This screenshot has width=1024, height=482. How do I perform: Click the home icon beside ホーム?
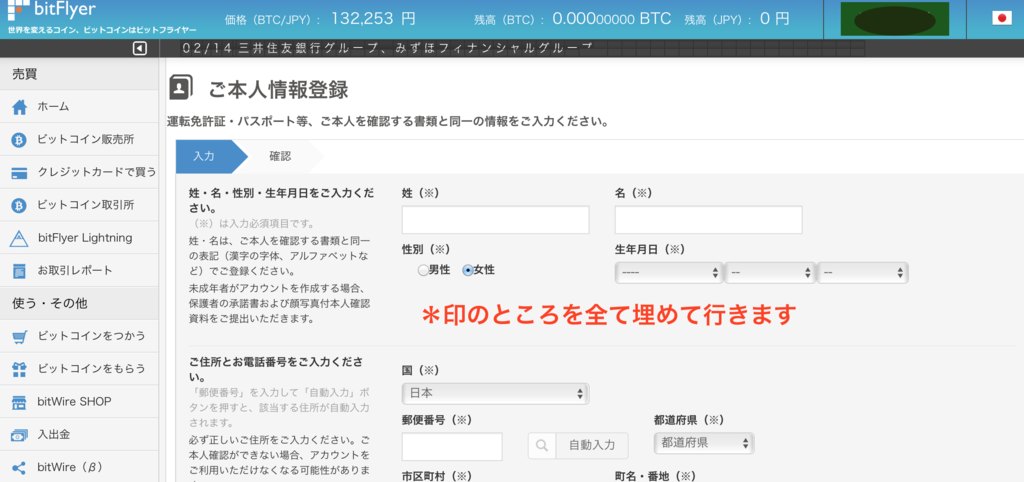pos(20,106)
